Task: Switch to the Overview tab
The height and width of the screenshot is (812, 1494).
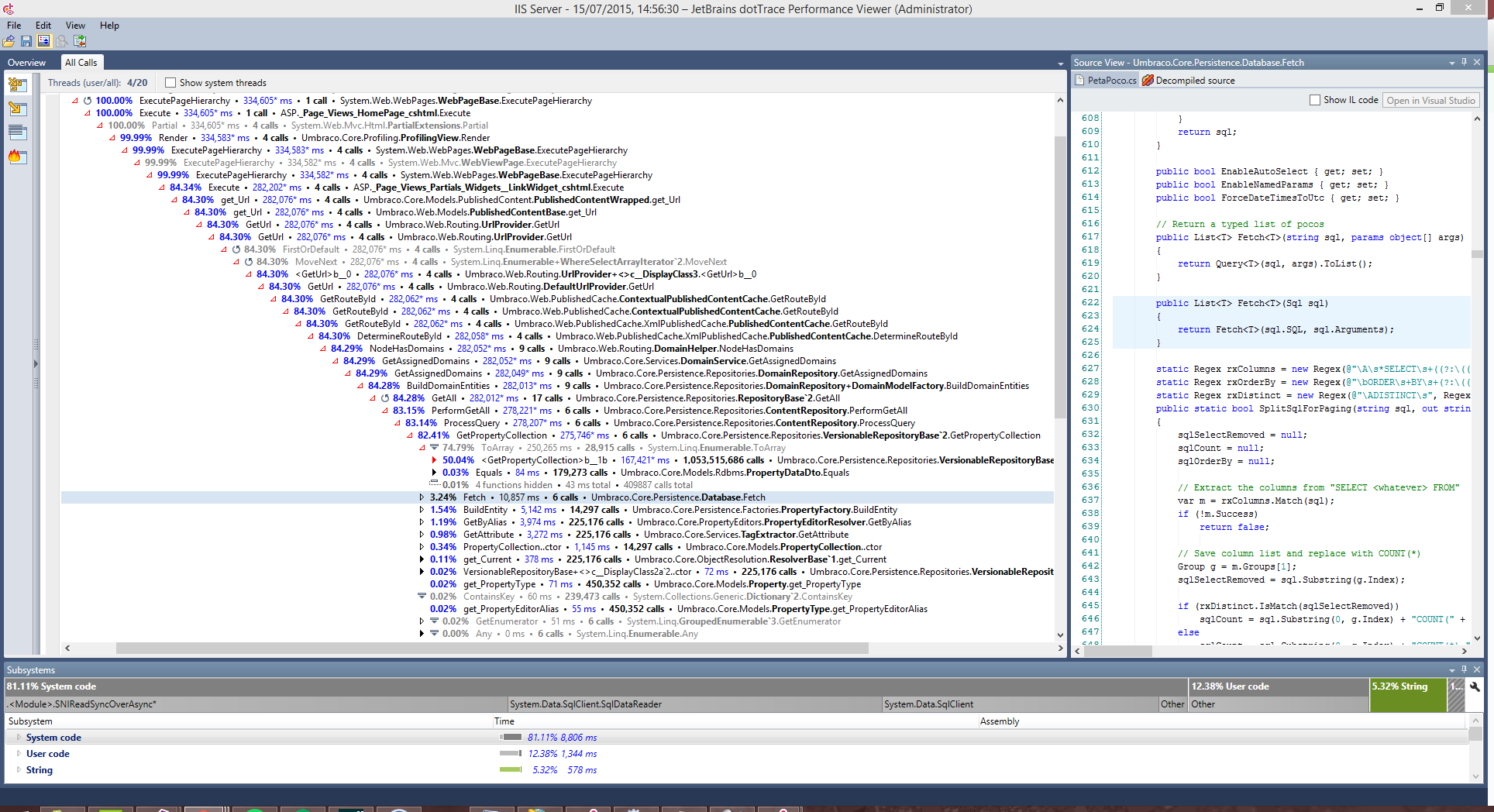Action: [x=26, y=63]
